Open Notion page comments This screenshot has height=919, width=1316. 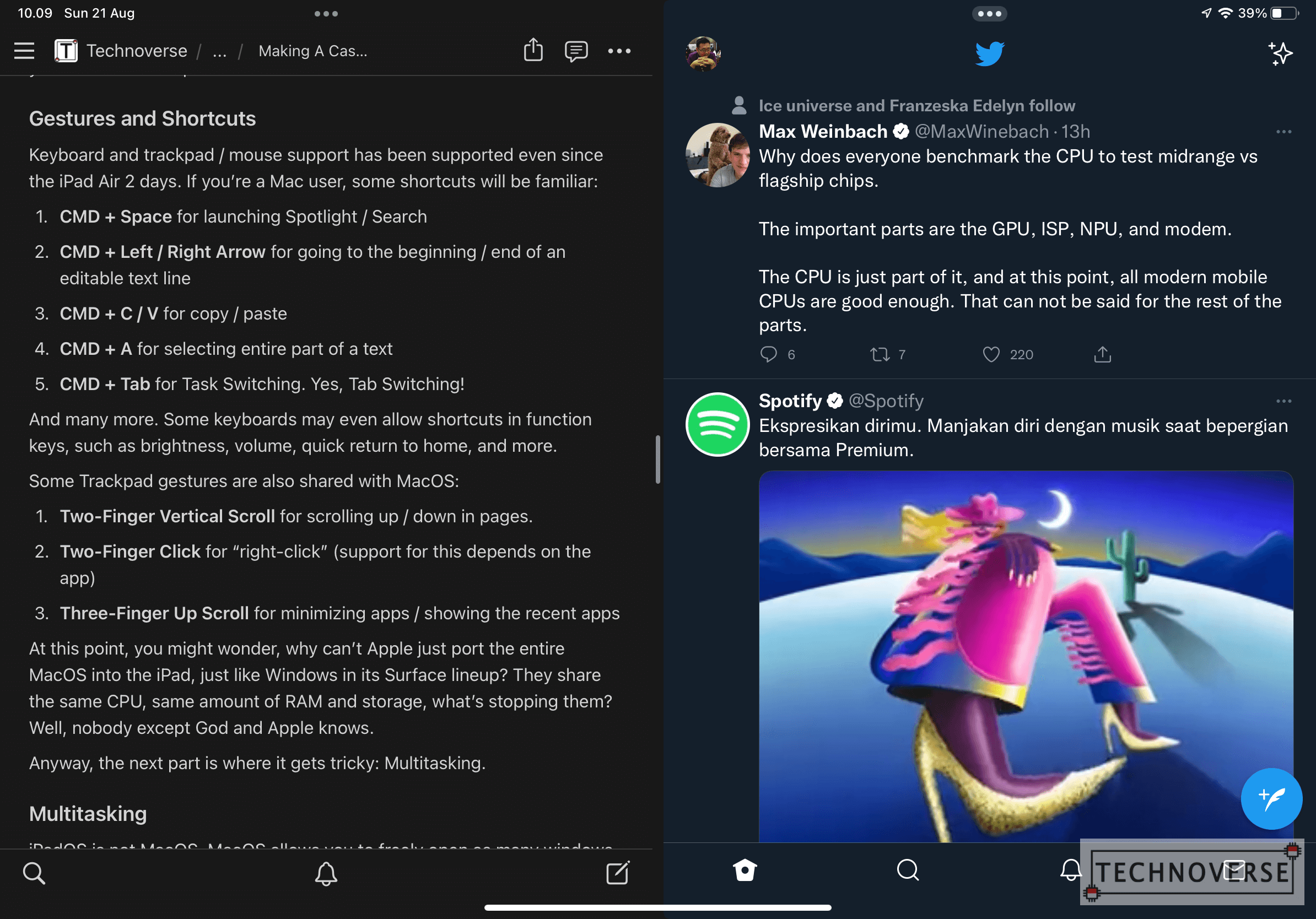tap(576, 51)
